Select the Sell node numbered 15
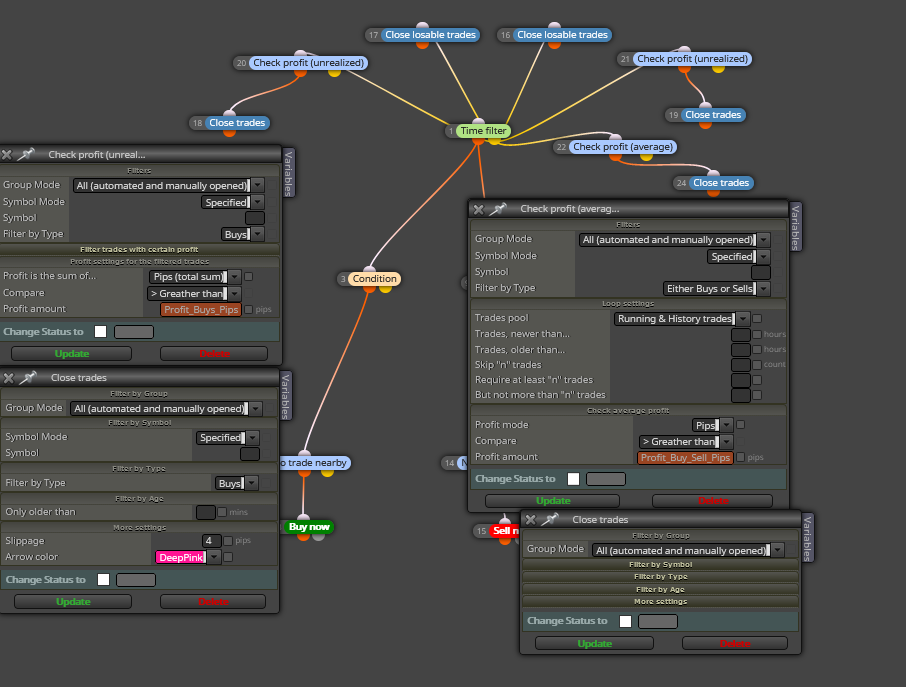The image size is (906, 687). click(504, 530)
